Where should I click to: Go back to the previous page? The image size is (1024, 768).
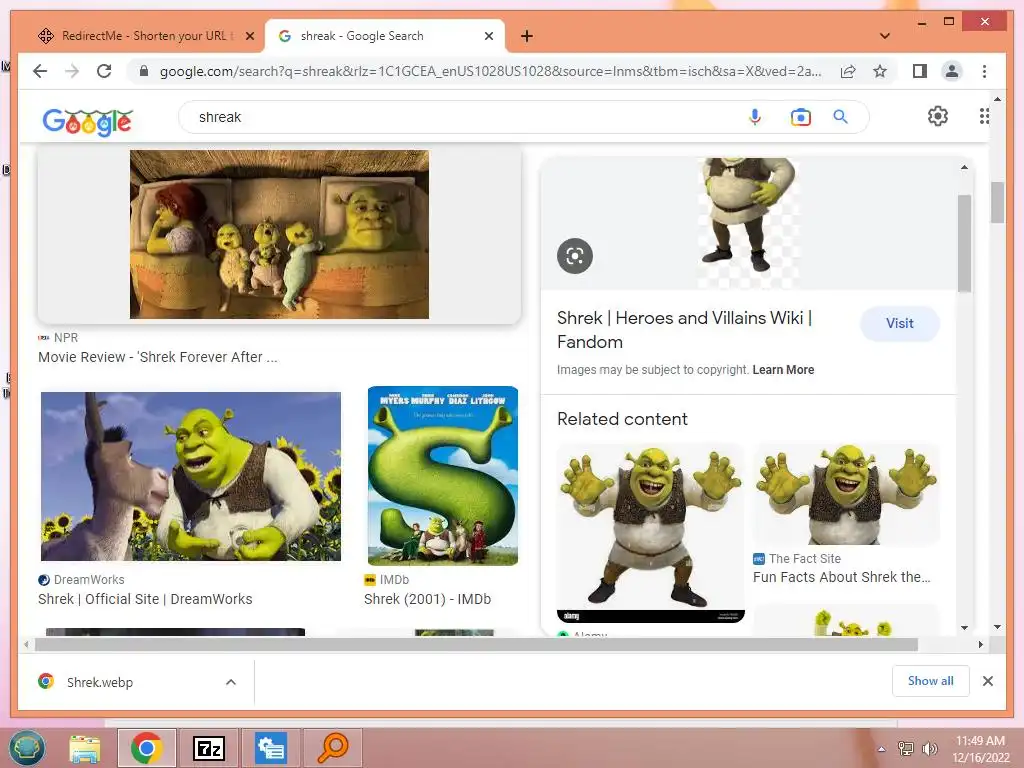coord(40,71)
